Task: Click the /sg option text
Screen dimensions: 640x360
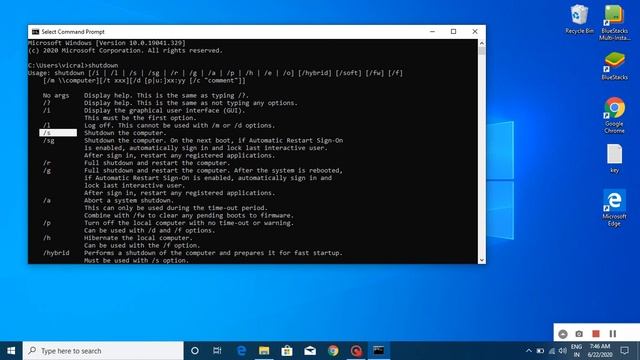Action: (49, 140)
